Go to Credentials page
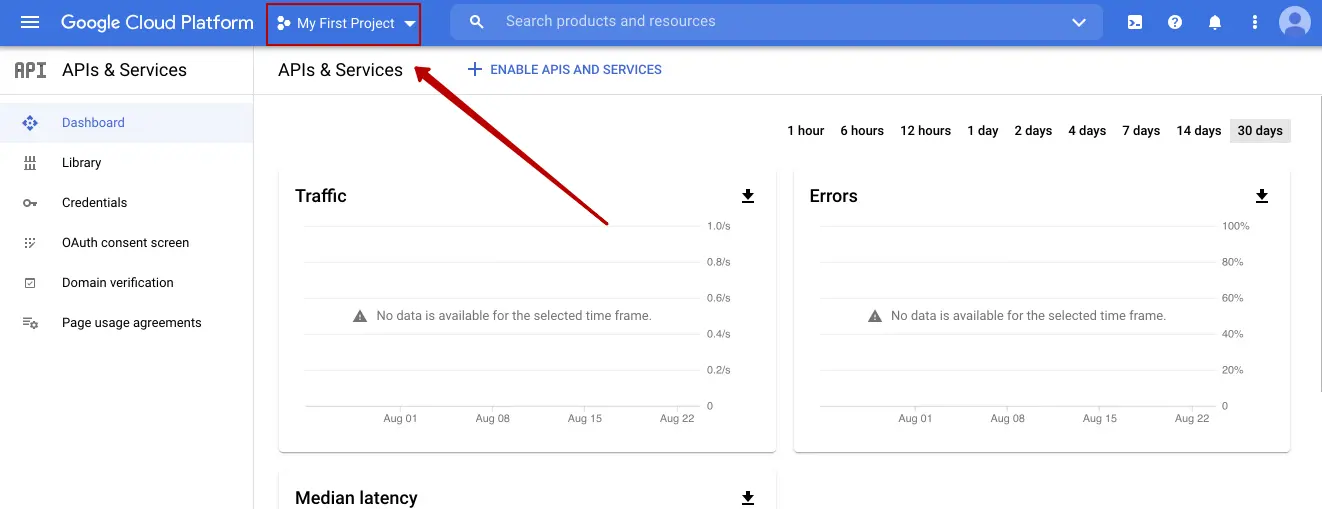1322x509 pixels. (94, 203)
